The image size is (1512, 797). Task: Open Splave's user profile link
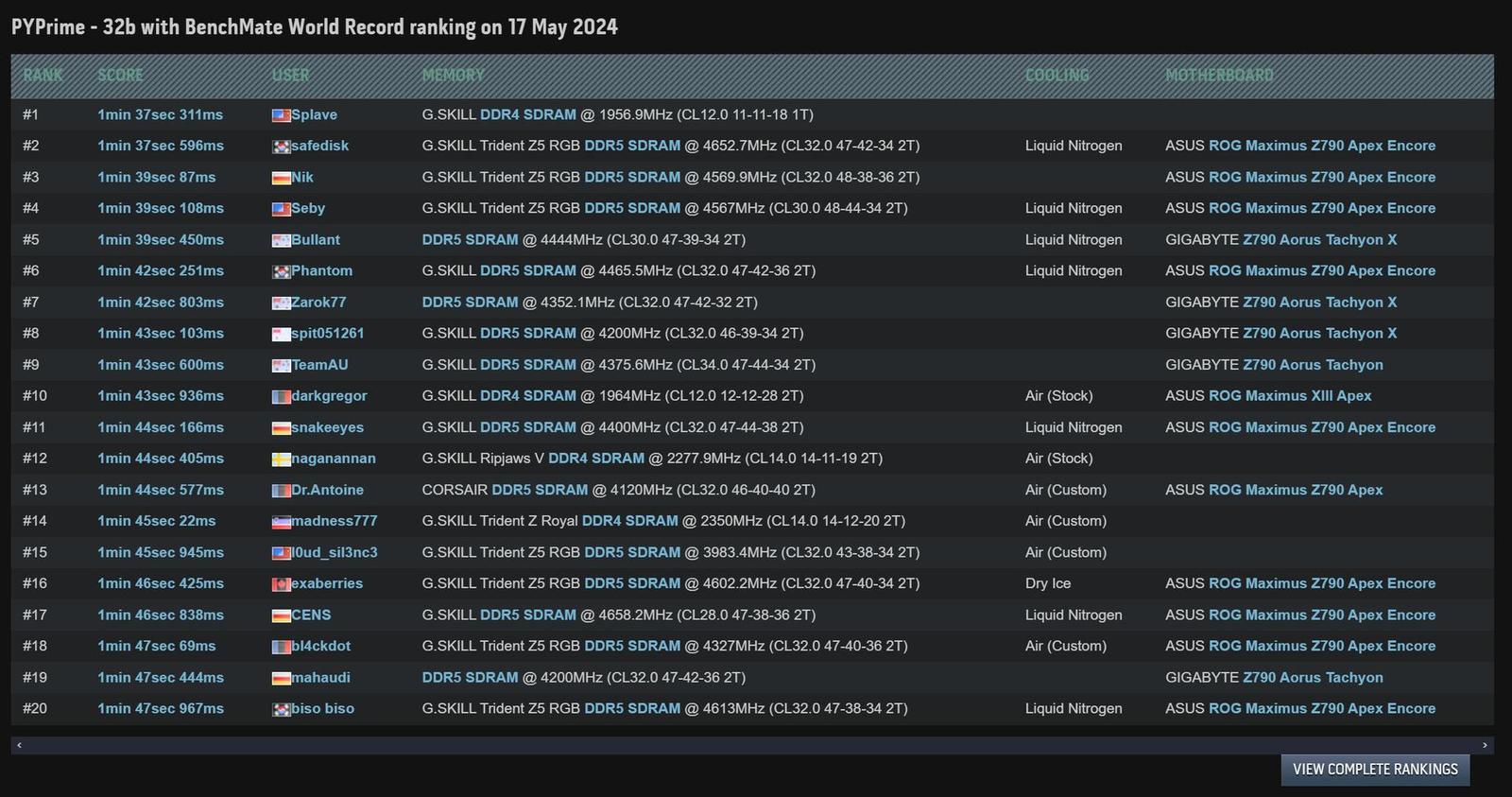pyautogui.click(x=314, y=114)
